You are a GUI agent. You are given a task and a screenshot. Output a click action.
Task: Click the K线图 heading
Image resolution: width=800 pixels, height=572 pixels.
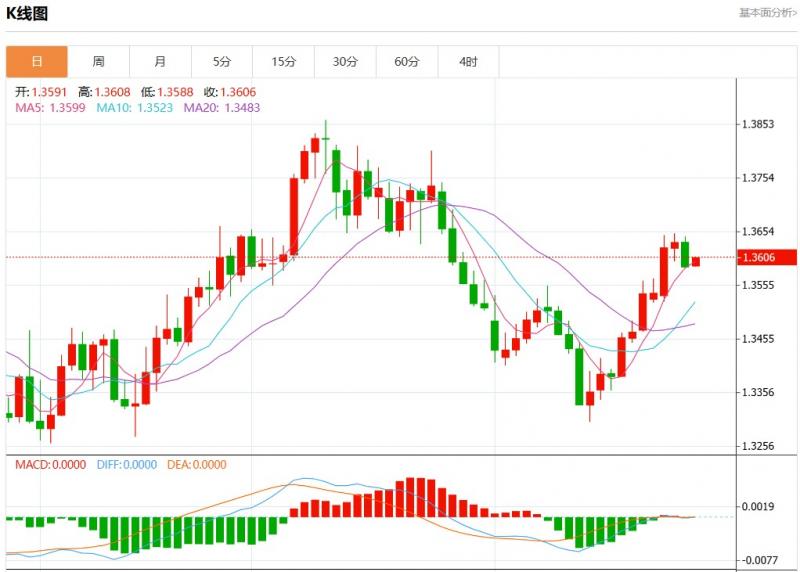click(27, 14)
